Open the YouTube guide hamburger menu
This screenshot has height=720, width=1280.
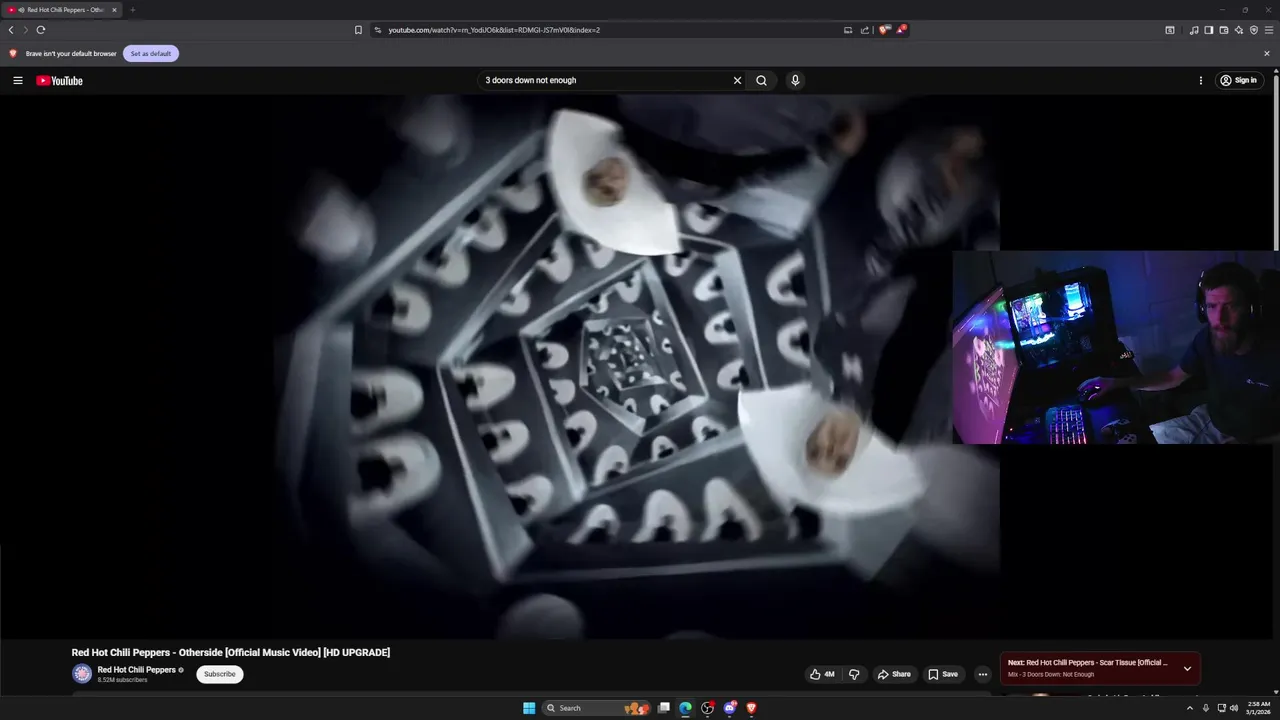tap(17, 80)
